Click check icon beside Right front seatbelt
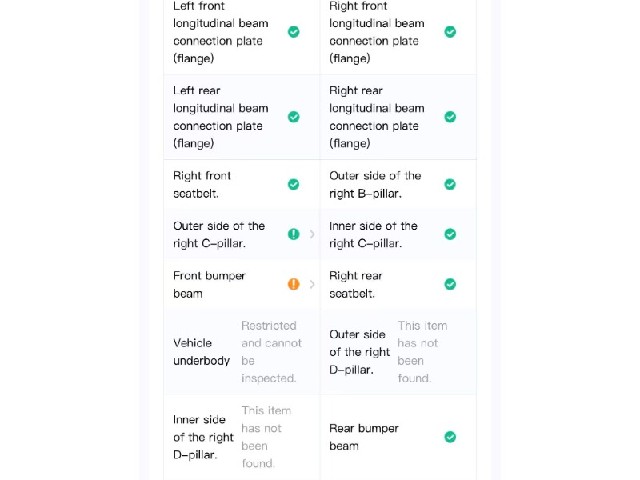 pos(293,184)
